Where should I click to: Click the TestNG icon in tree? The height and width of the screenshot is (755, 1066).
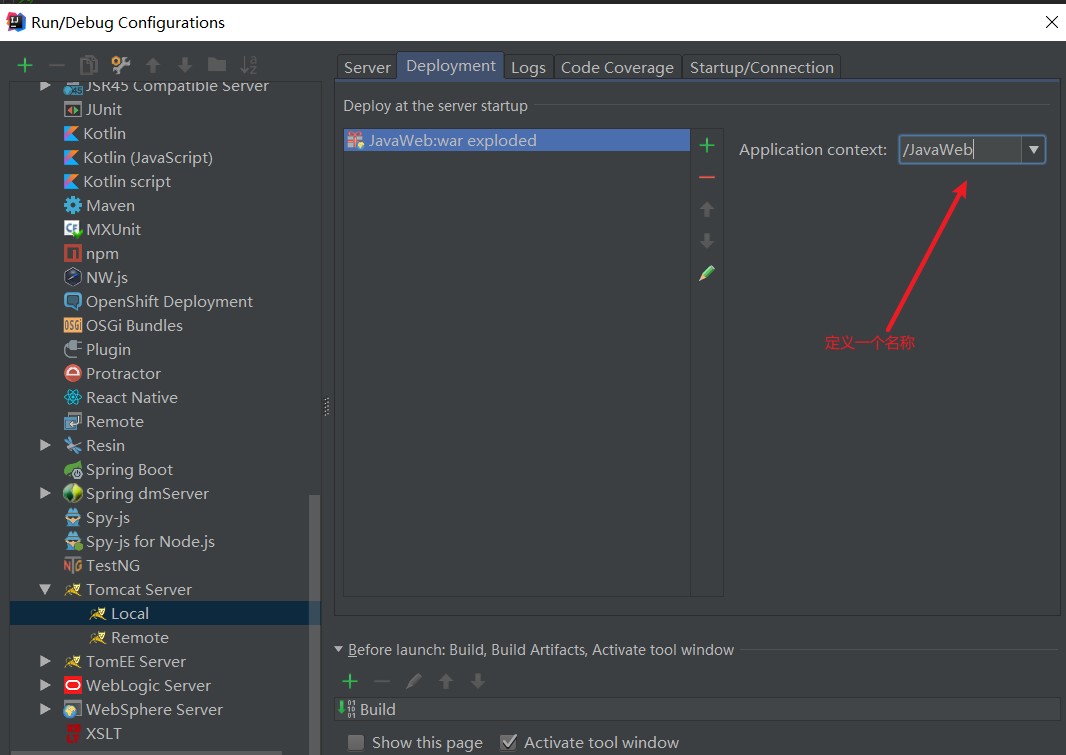pyautogui.click(x=73, y=565)
